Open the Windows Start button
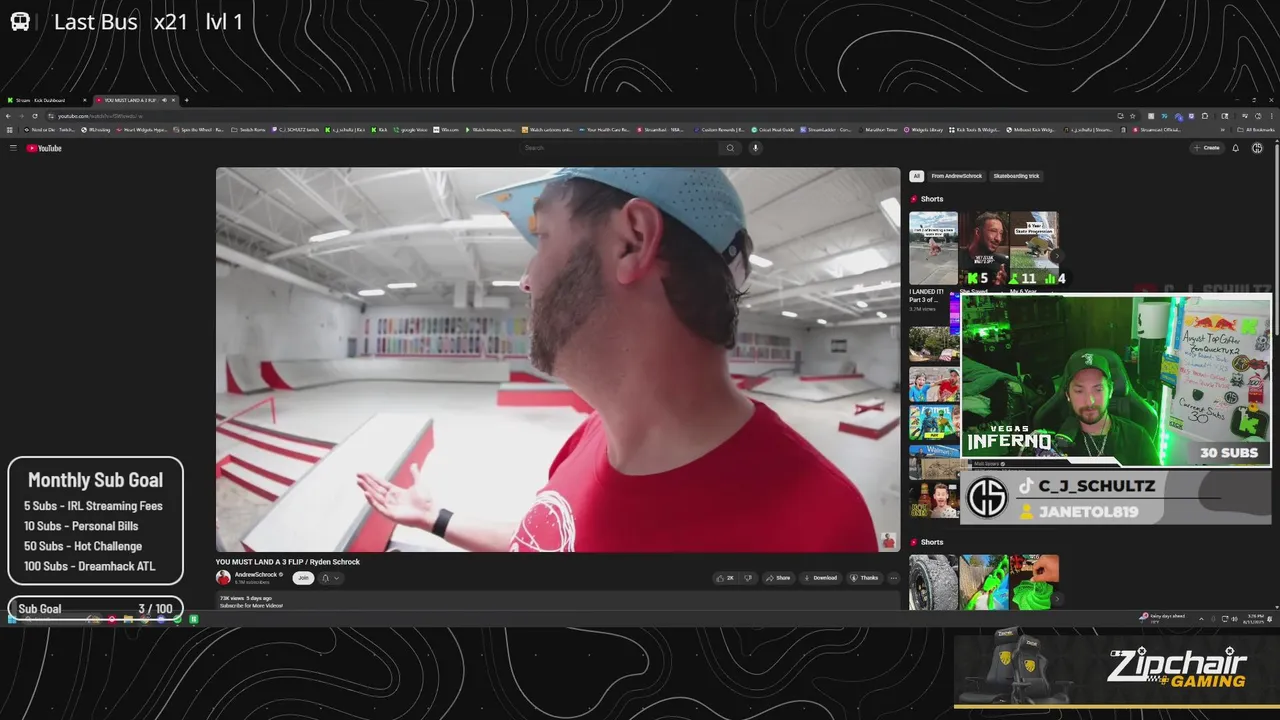The height and width of the screenshot is (720, 1280). 13,619
